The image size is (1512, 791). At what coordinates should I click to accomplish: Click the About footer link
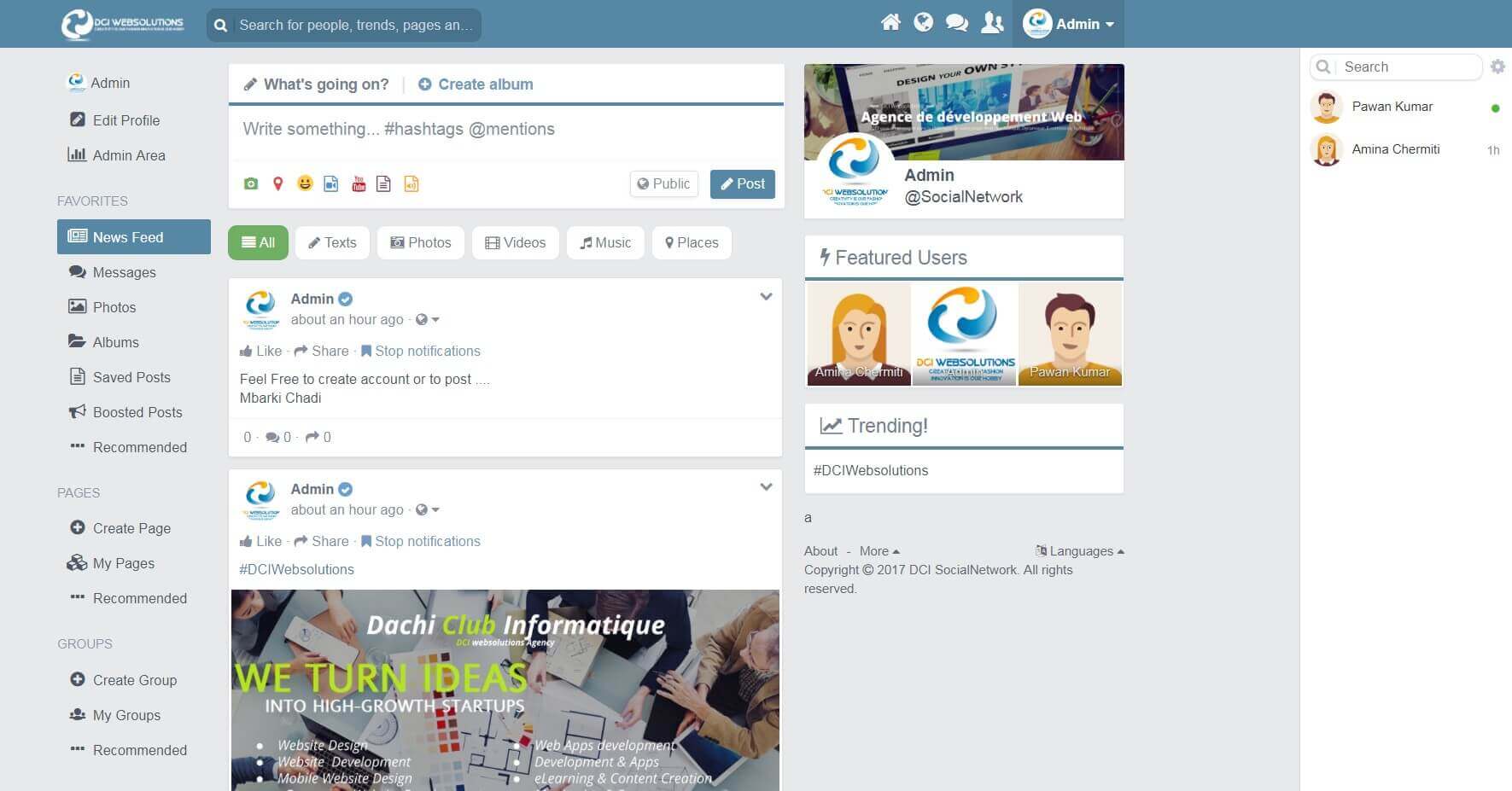(820, 551)
